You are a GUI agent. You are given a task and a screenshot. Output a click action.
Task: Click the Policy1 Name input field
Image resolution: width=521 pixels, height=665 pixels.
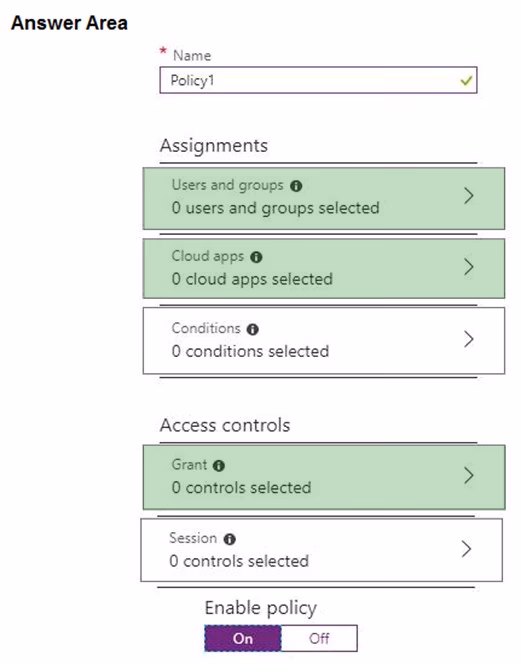318,80
